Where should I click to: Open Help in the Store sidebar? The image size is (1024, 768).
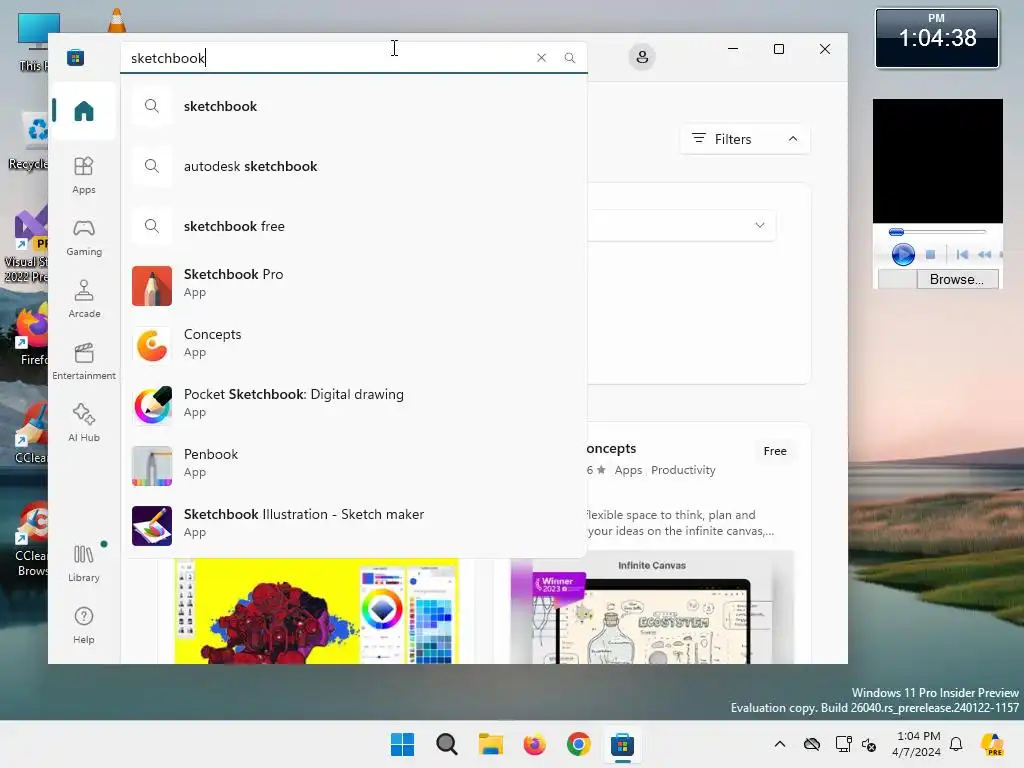pyautogui.click(x=84, y=625)
